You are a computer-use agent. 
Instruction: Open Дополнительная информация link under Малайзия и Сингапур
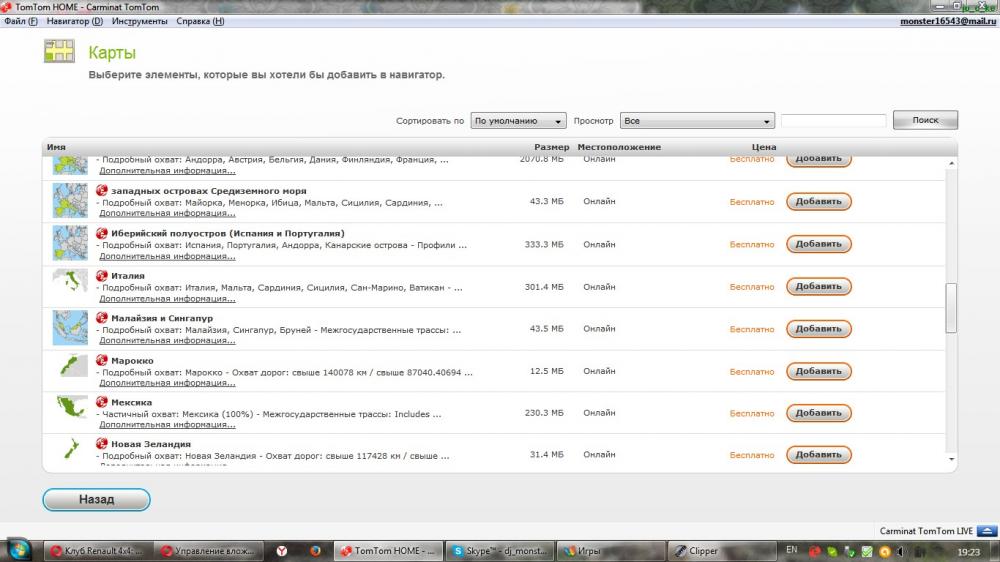(x=167, y=341)
